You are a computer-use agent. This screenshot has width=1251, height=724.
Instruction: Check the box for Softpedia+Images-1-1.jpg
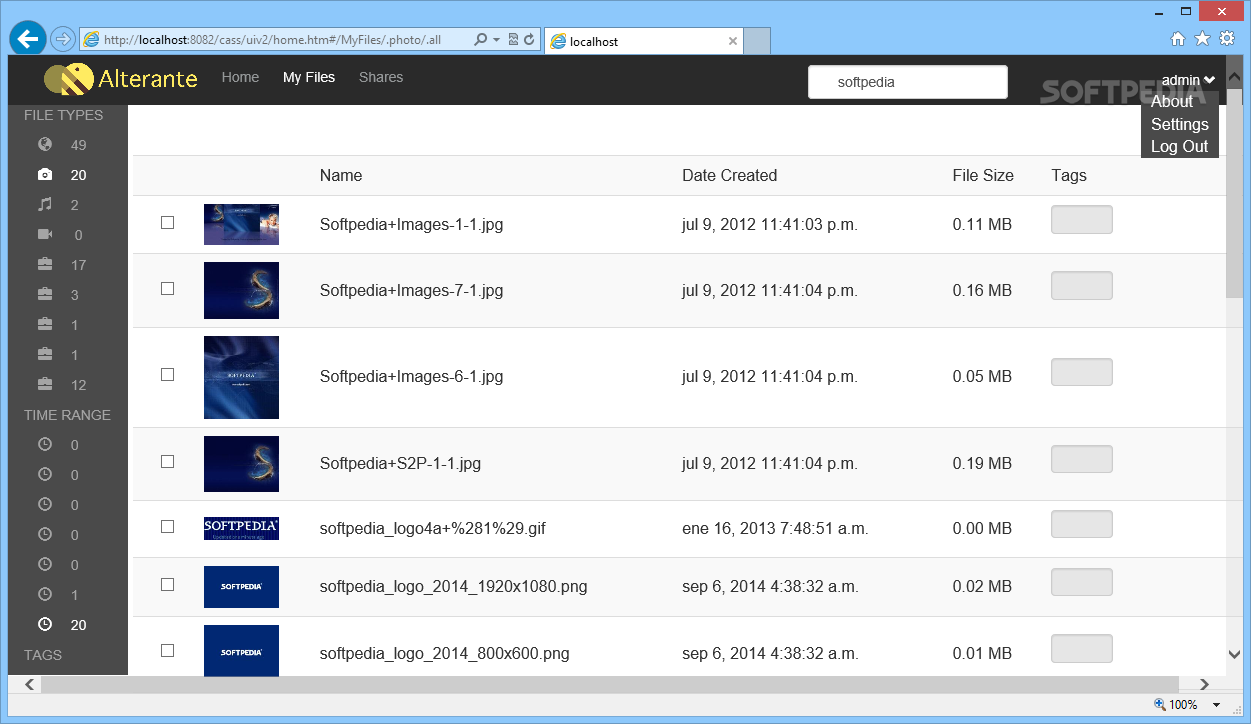(x=168, y=222)
